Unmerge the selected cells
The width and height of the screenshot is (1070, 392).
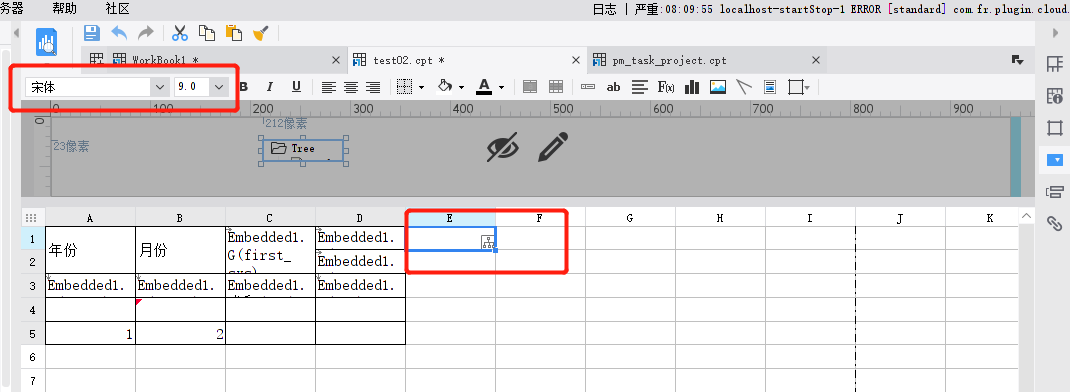tap(556, 87)
